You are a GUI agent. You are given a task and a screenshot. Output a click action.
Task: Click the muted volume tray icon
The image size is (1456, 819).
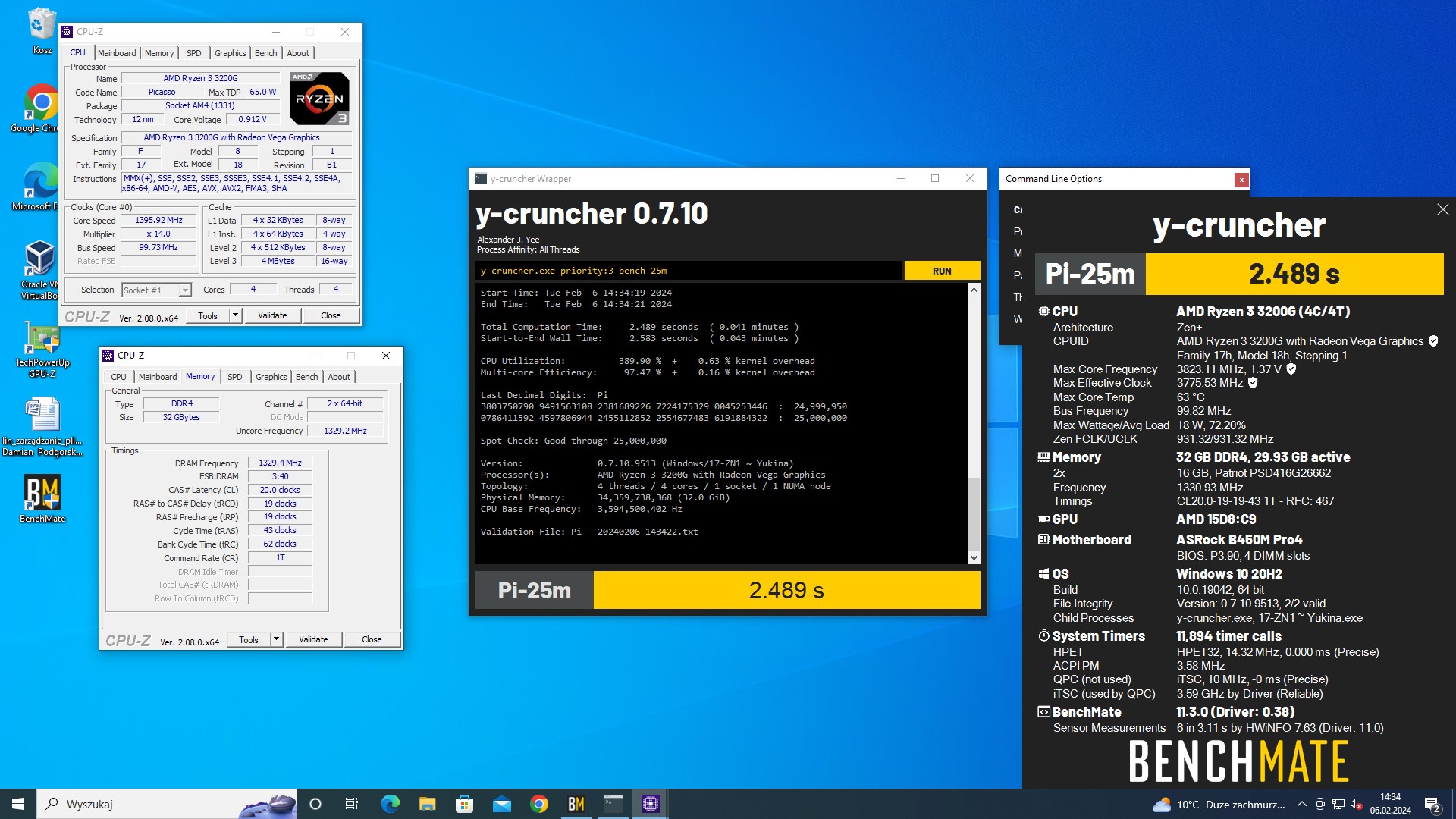coord(1357,805)
